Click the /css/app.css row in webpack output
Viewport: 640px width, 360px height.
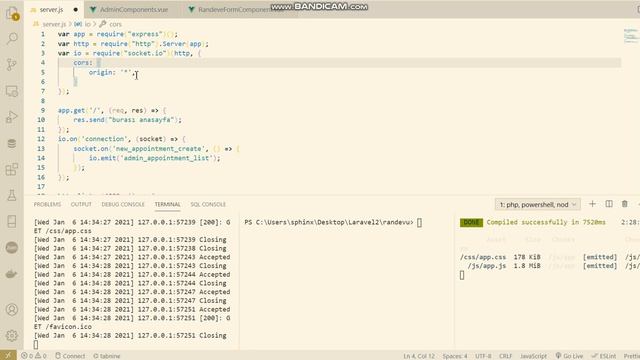550,257
